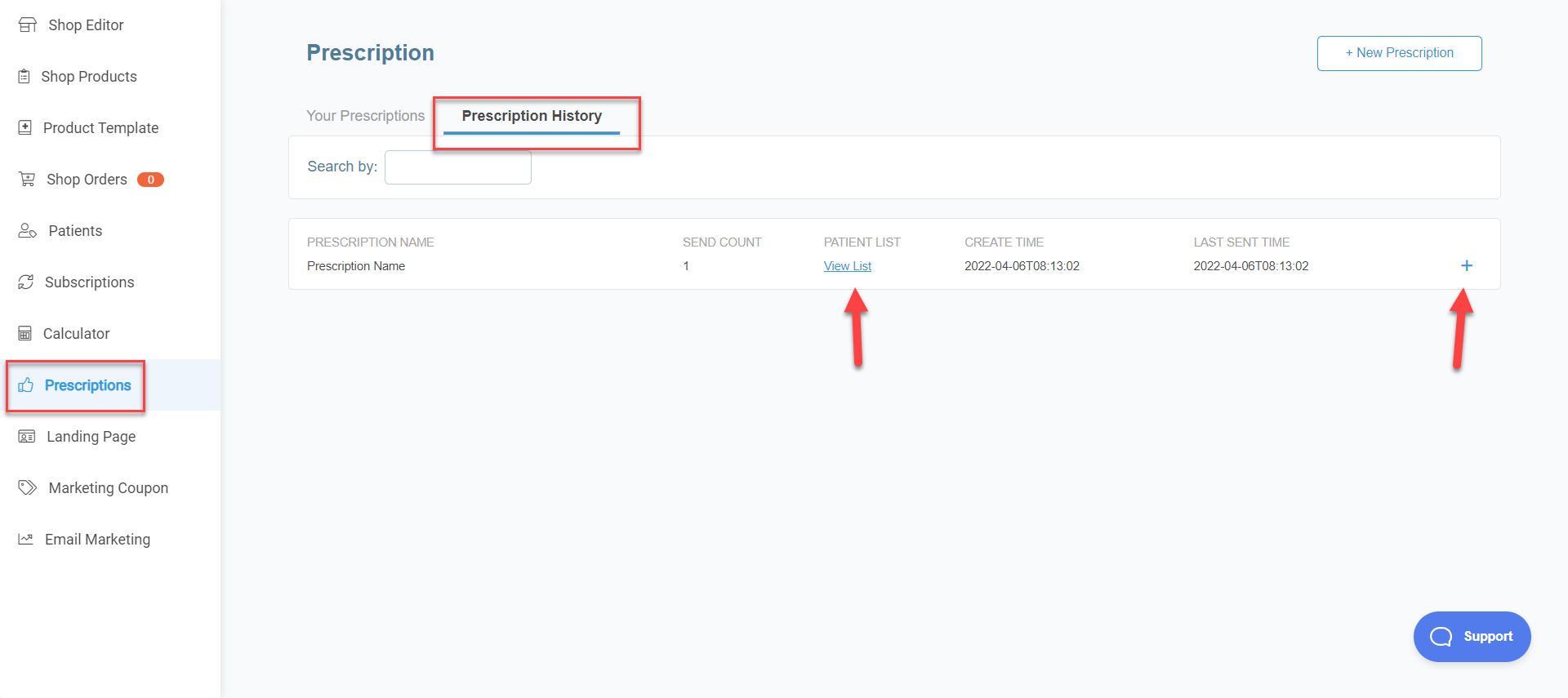1568x698 pixels.
Task: Click the Support chat bubble icon
Action: [1441, 637]
